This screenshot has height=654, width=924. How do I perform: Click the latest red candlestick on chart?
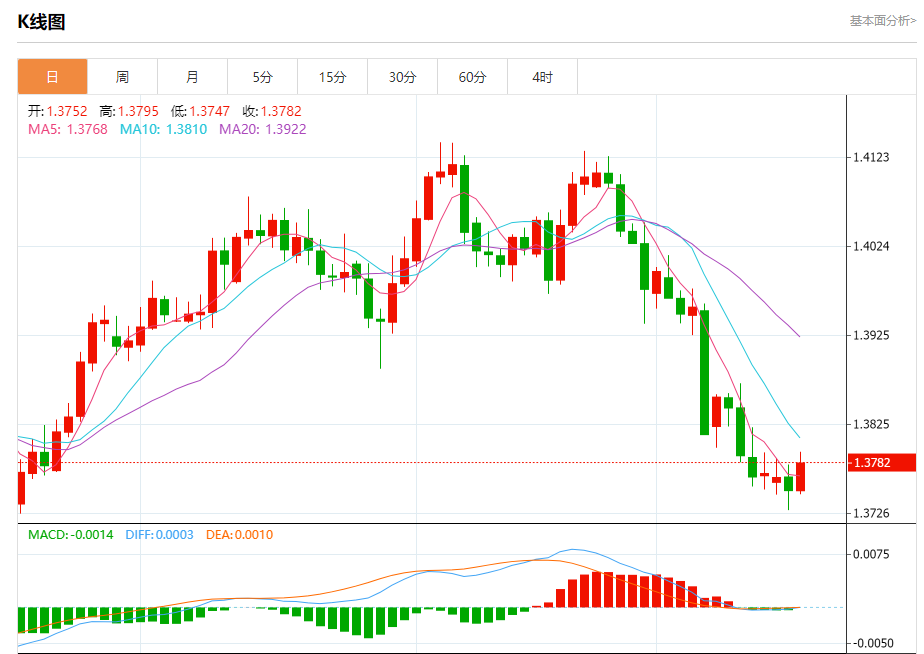pyautogui.click(x=801, y=476)
